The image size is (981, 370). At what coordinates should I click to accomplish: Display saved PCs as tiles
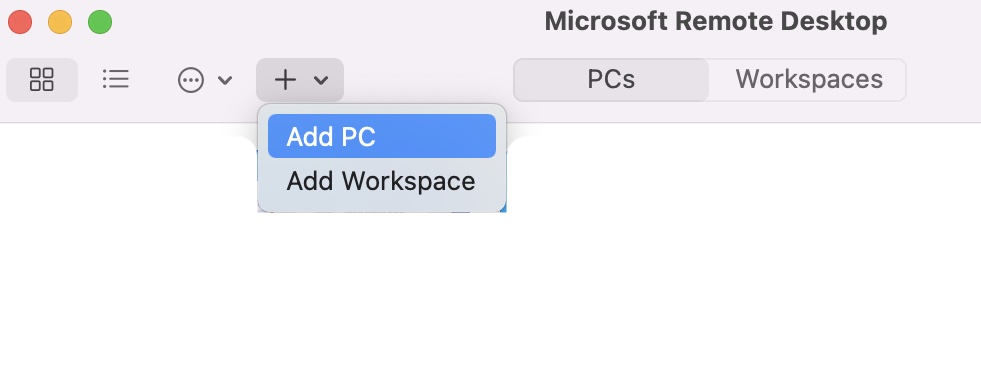coord(42,80)
